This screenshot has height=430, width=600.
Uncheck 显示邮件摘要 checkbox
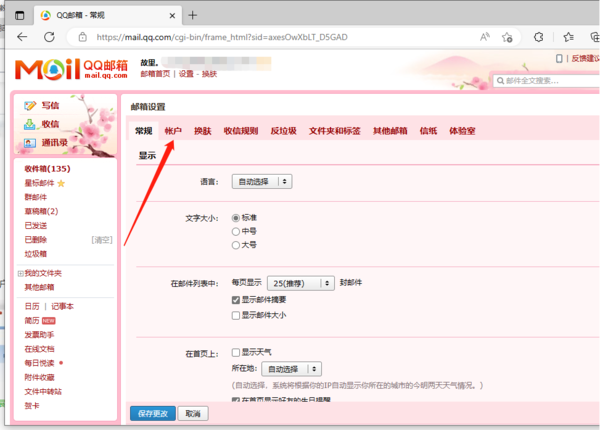click(236, 300)
